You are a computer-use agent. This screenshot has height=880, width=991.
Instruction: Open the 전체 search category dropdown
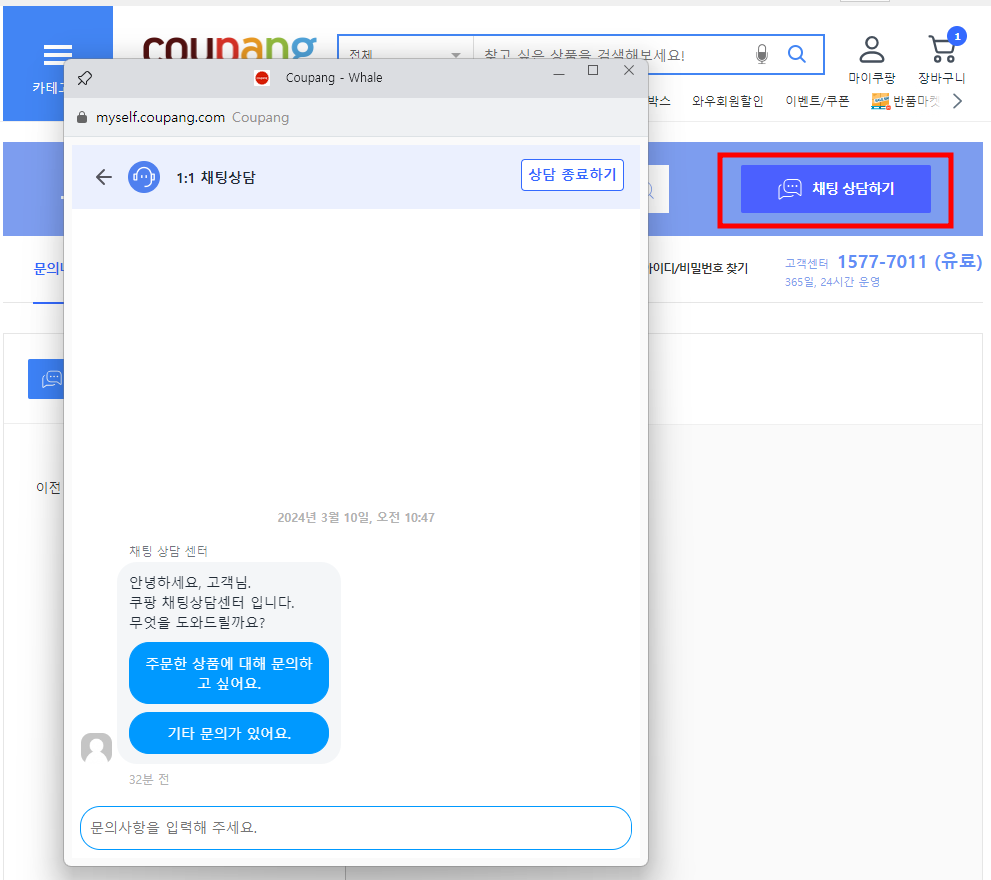coord(405,54)
